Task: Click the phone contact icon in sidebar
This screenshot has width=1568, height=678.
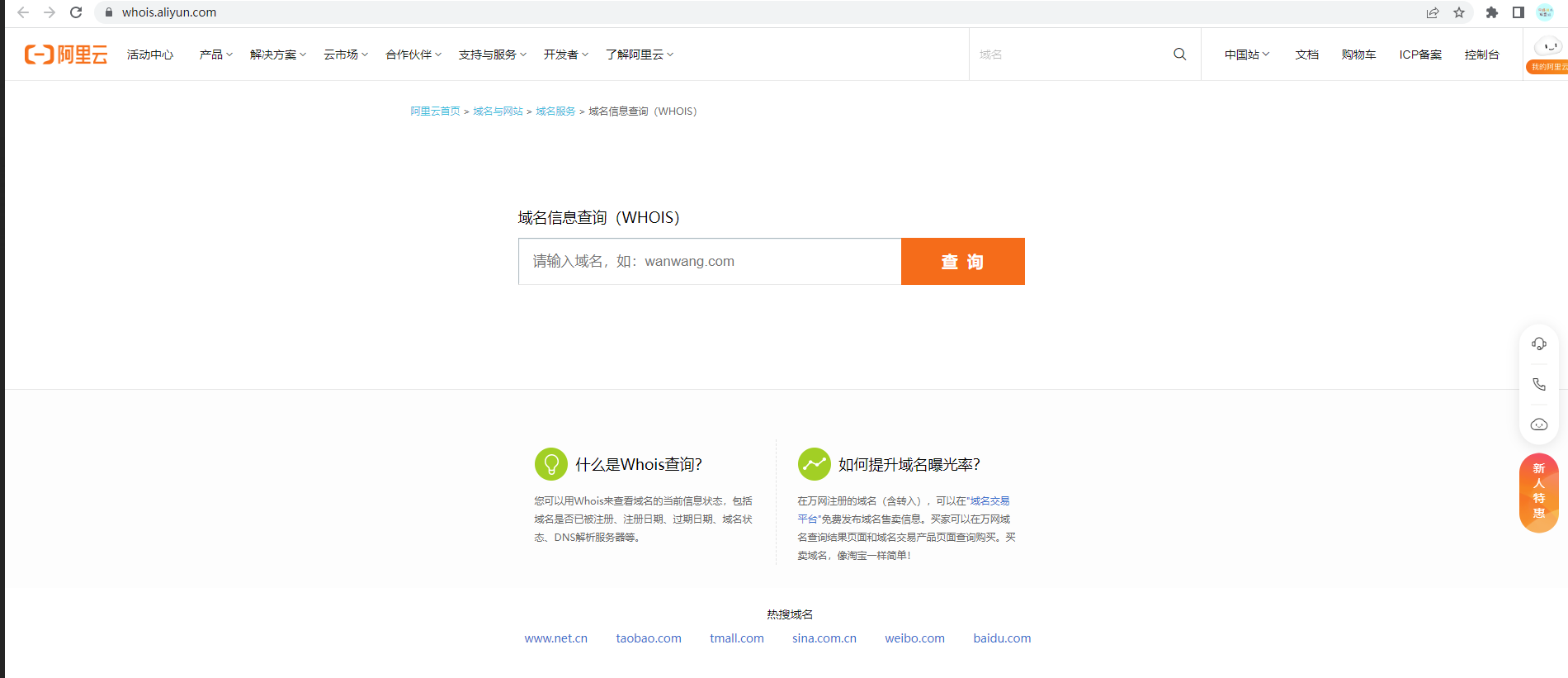Action: pos(1539,384)
